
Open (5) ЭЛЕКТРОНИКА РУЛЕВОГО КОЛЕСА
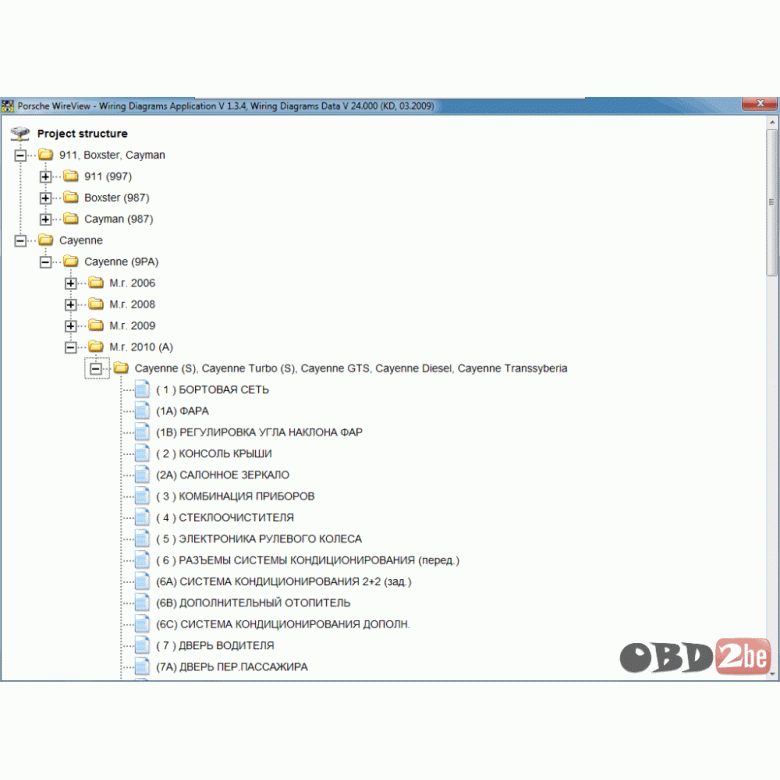259,539
